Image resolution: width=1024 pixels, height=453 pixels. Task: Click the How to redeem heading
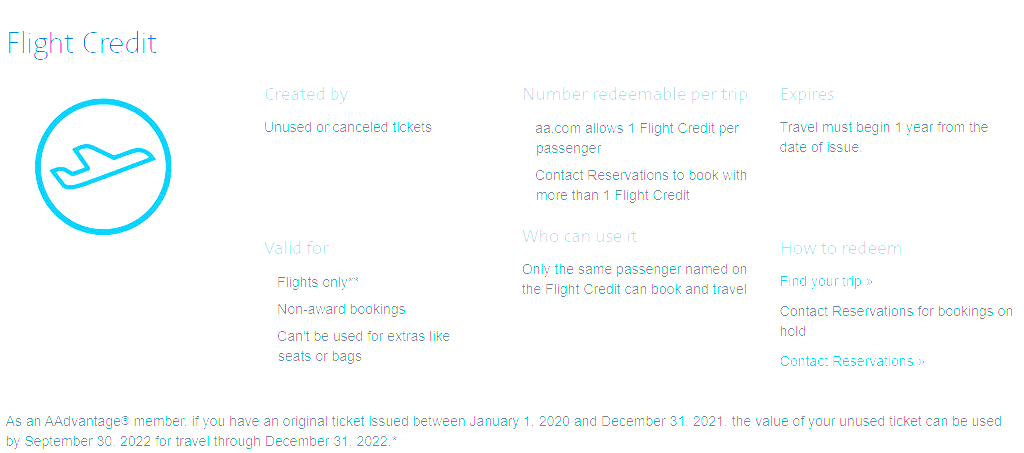click(841, 248)
